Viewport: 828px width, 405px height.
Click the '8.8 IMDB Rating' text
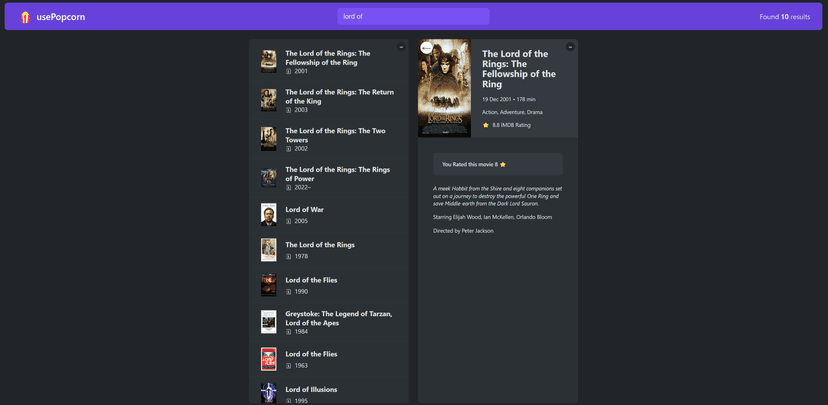click(511, 125)
